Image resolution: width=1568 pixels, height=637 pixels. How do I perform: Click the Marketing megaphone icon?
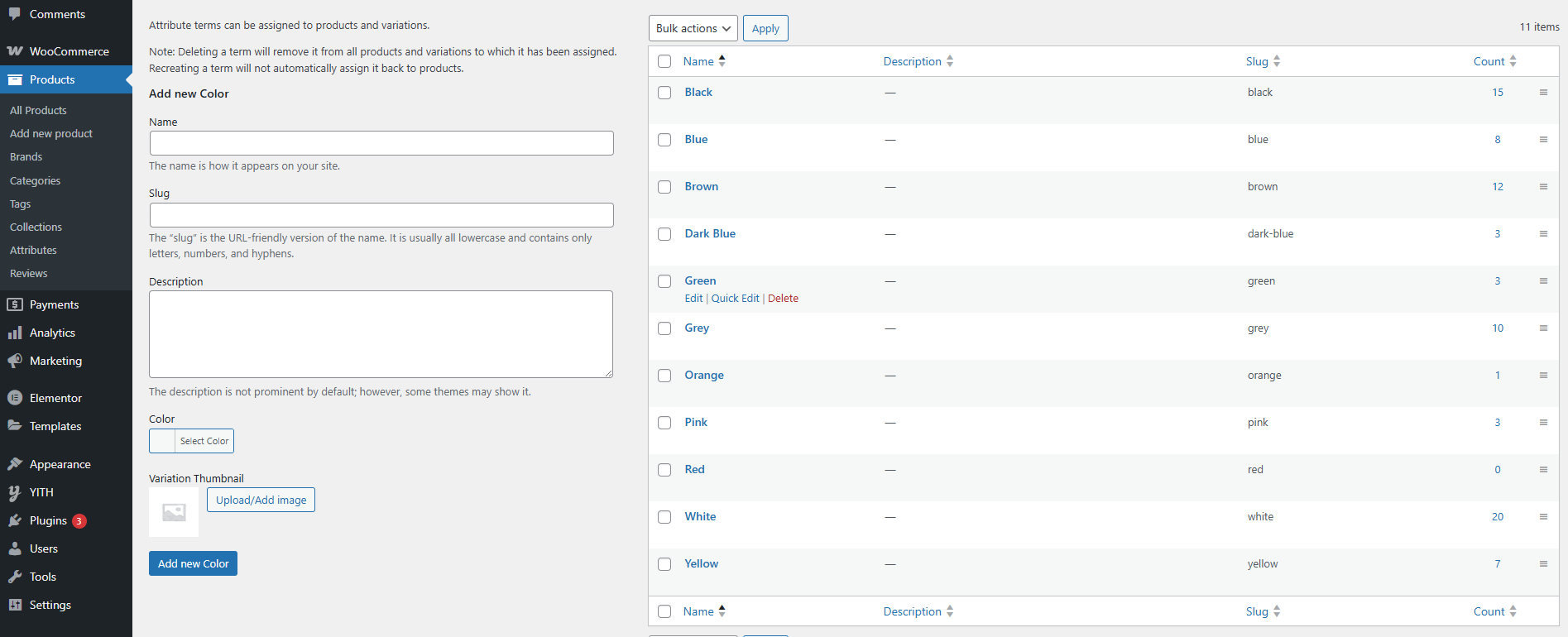pyautogui.click(x=15, y=361)
